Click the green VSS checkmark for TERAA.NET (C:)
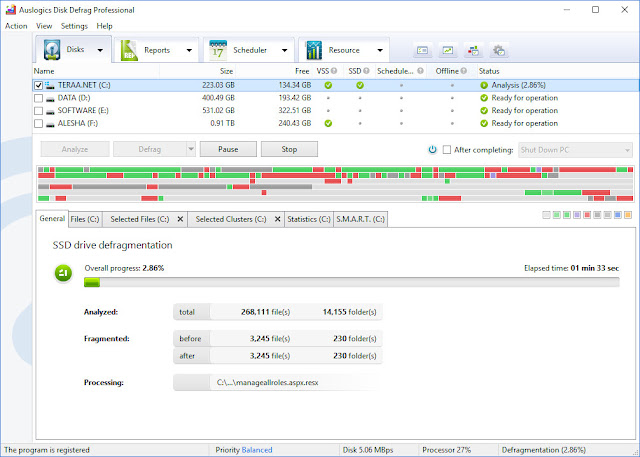 (x=328, y=85)
